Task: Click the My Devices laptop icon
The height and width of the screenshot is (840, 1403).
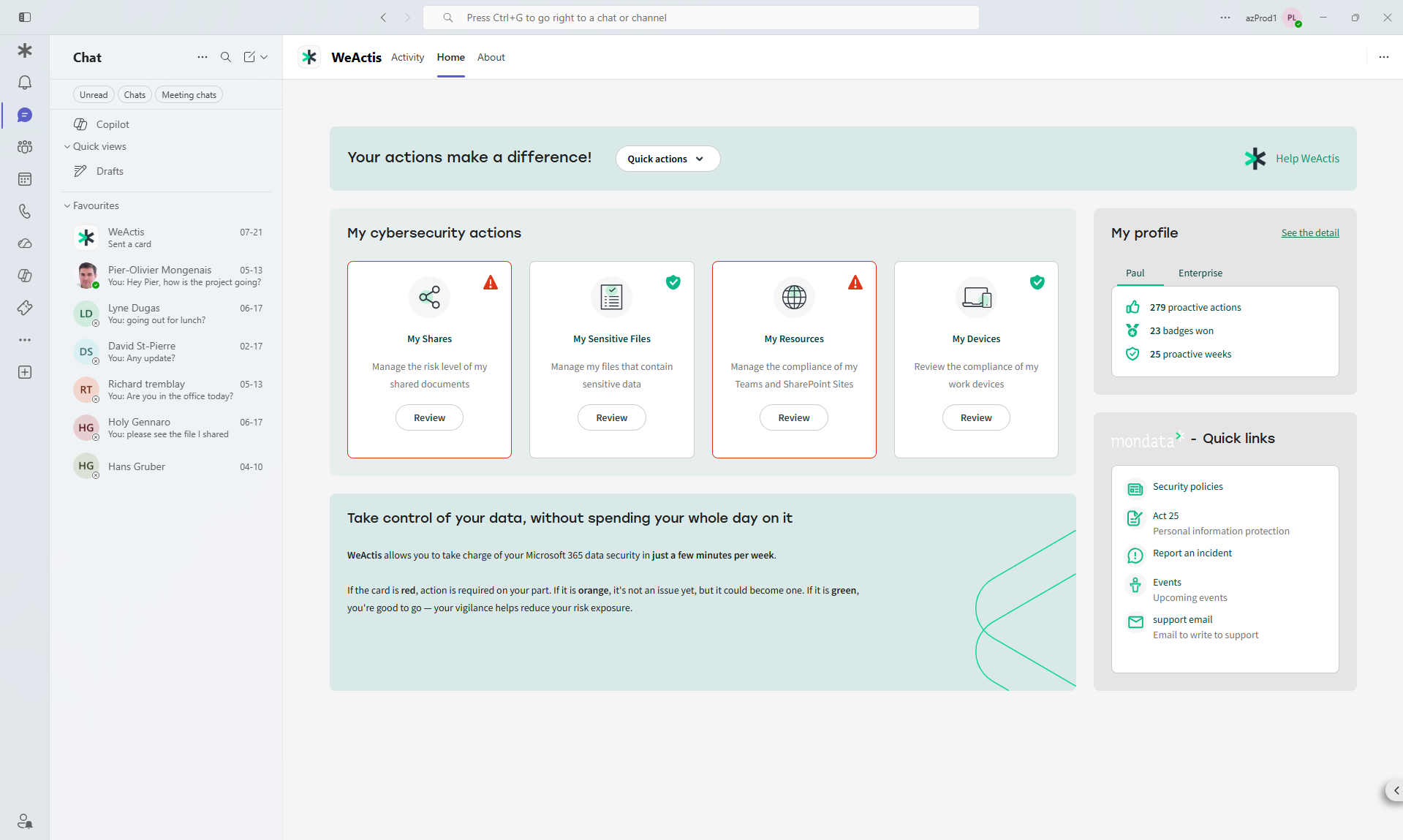Action: pos(976,297)
